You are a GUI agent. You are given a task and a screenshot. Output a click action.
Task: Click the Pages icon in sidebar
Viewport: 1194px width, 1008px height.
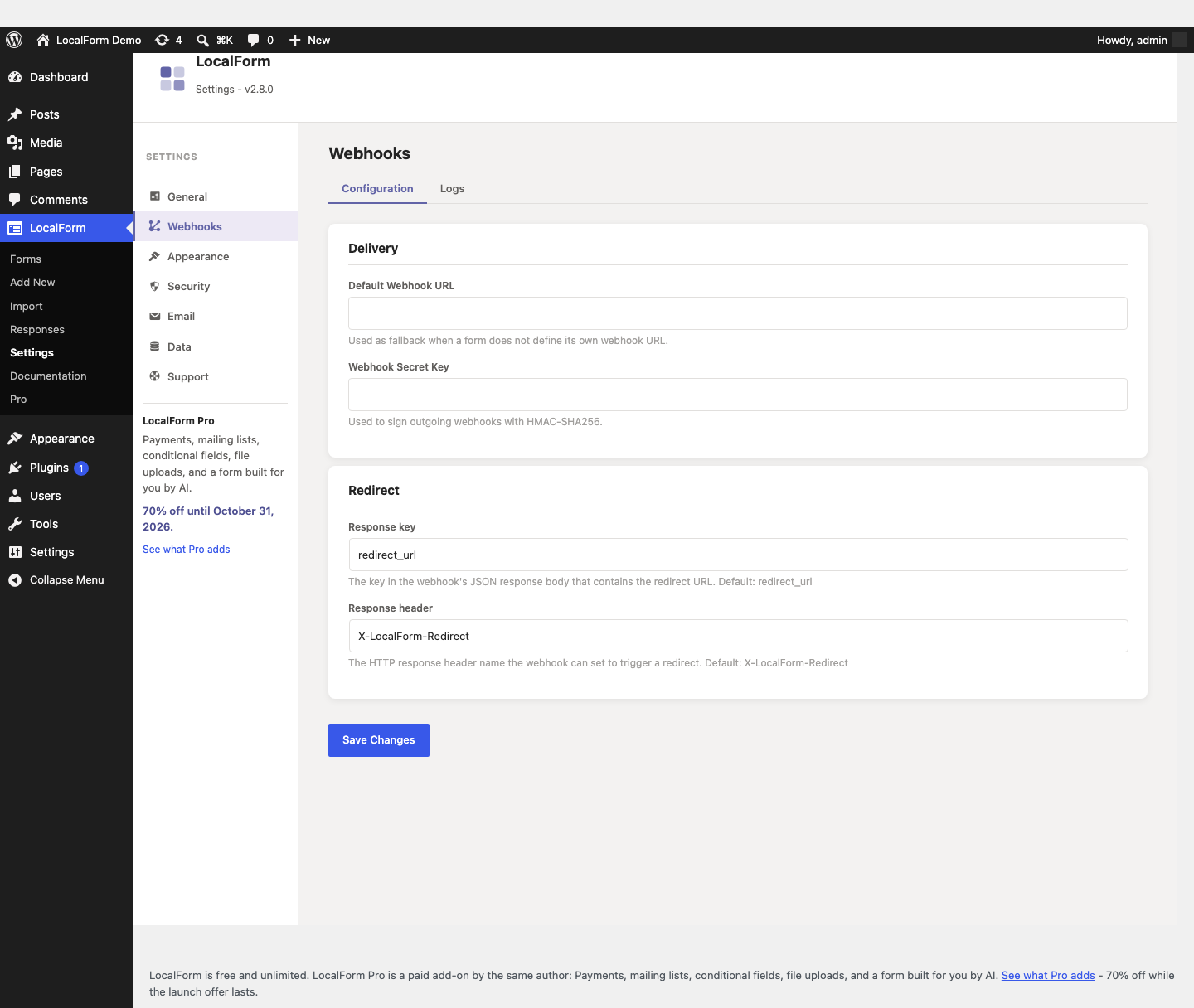click(x=15, y=172)
